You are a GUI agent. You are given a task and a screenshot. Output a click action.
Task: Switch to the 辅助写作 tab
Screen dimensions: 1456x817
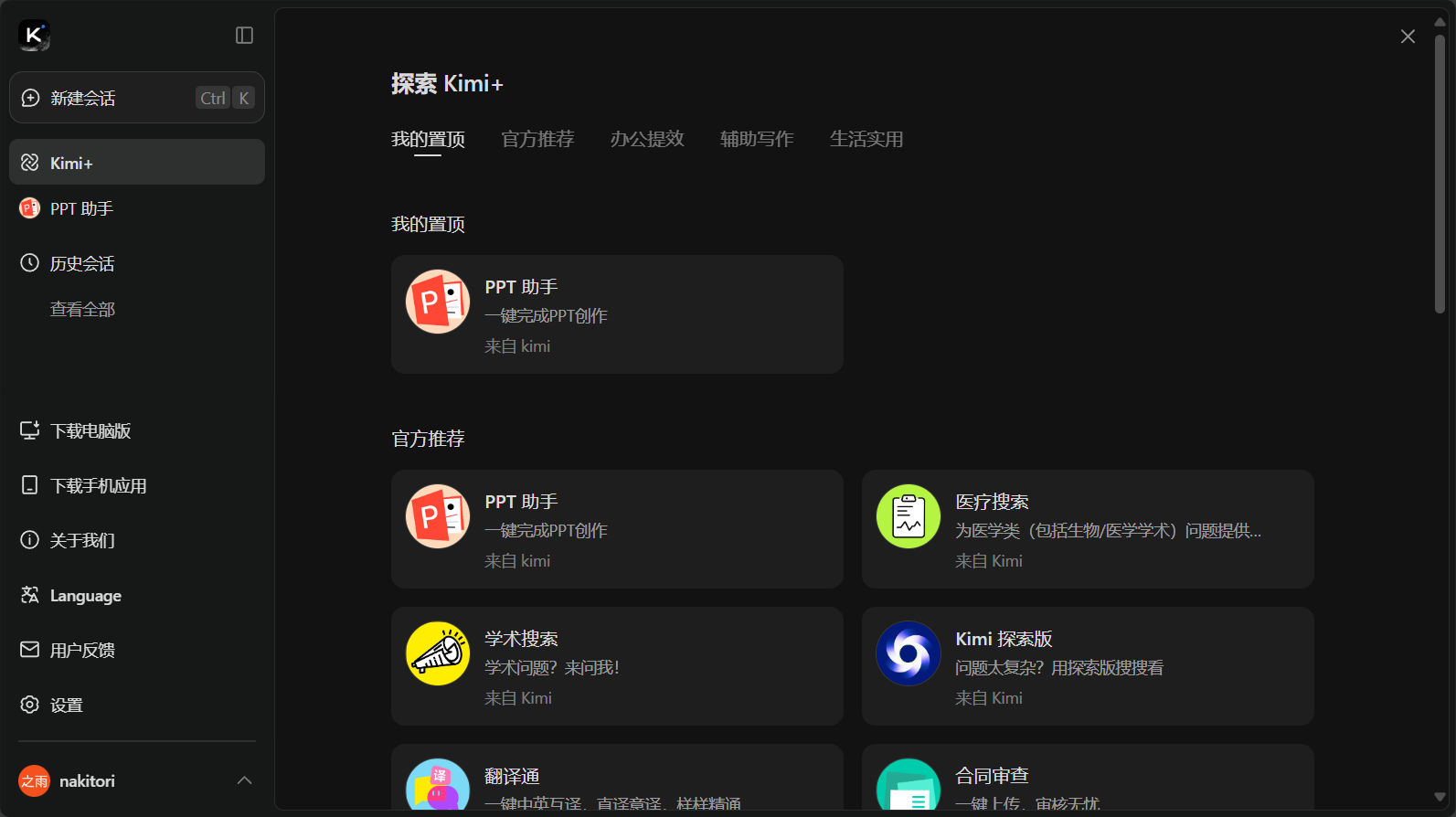coord(757,139)
